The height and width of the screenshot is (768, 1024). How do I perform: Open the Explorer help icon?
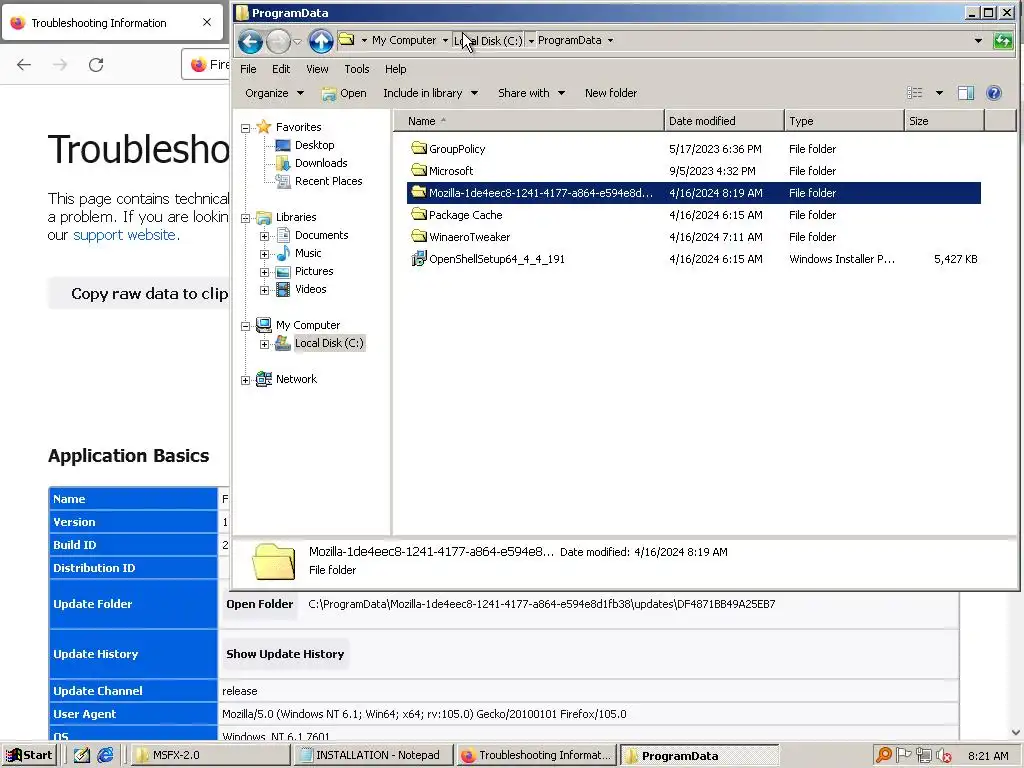pyautogui.click(x=994, y=93)
